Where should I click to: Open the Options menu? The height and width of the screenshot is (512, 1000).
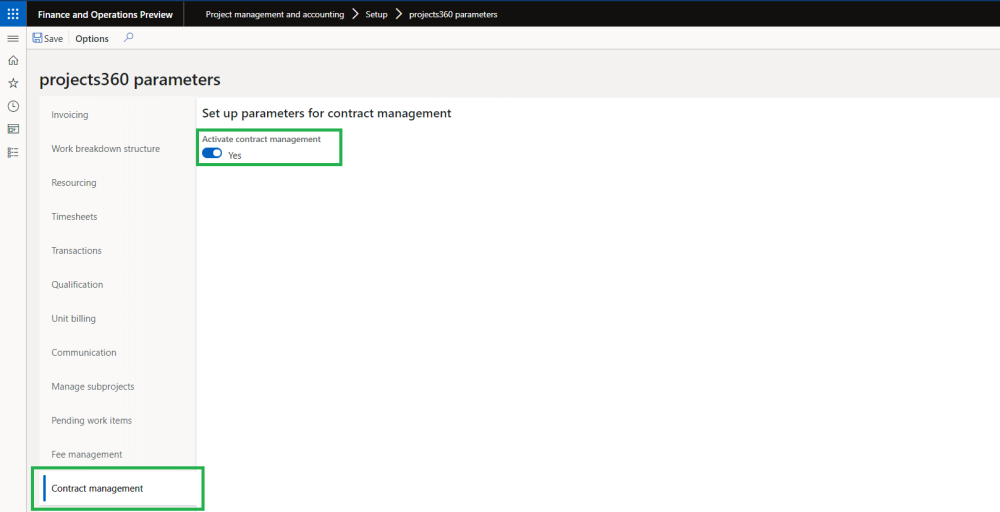[x=92, y=38]
